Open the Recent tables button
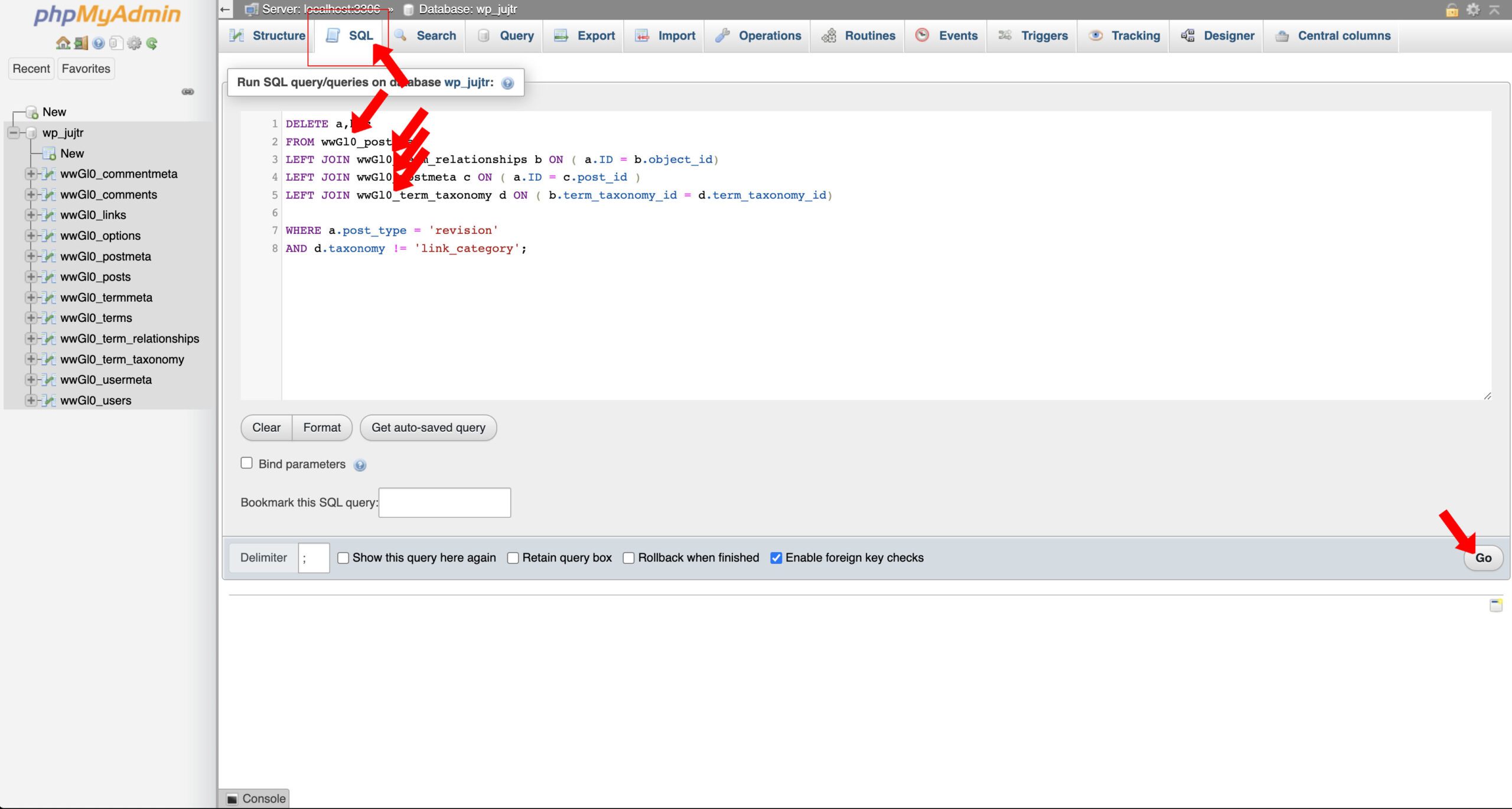Viewport: 1512px width, 809px height. [x=31, y=69]
